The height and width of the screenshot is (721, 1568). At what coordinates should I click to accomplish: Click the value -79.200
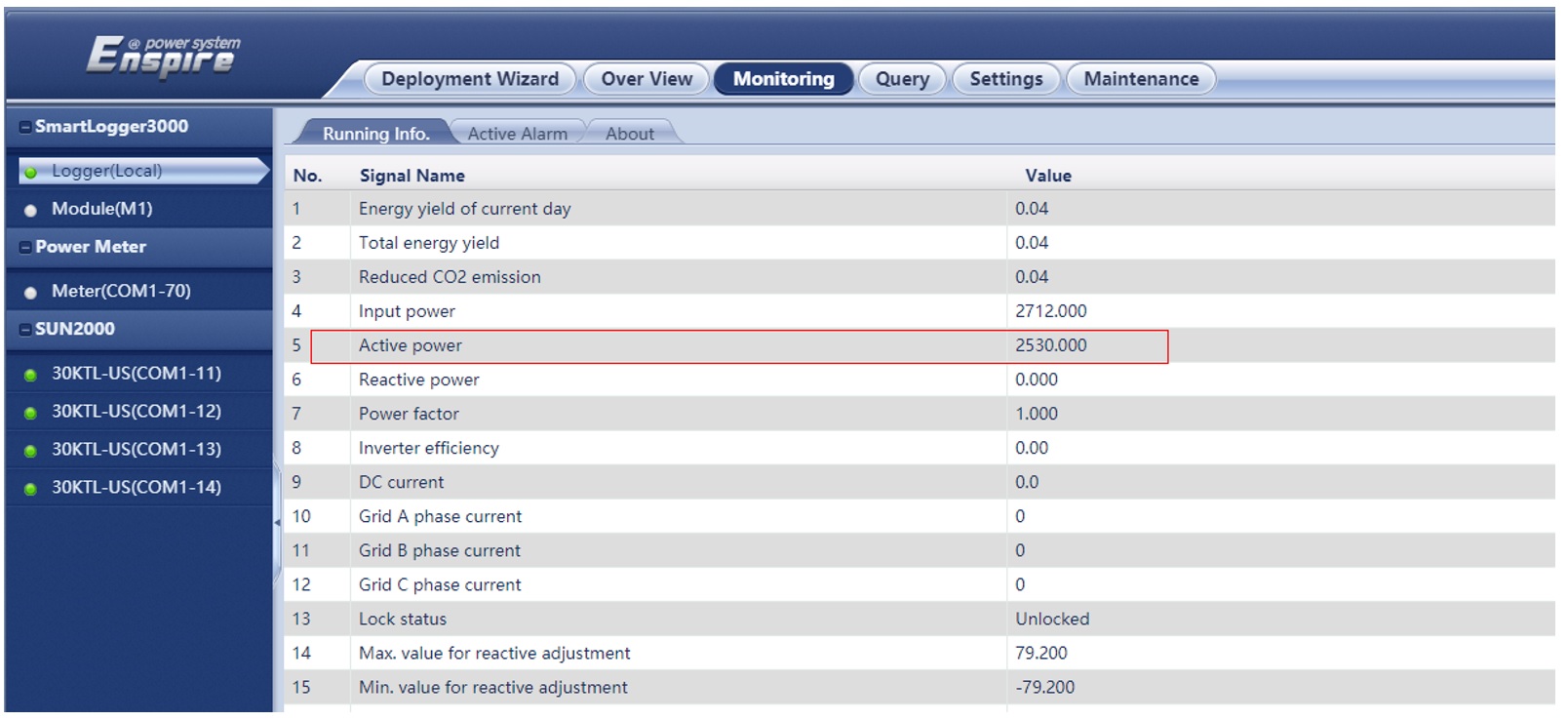coord(1044,687)
